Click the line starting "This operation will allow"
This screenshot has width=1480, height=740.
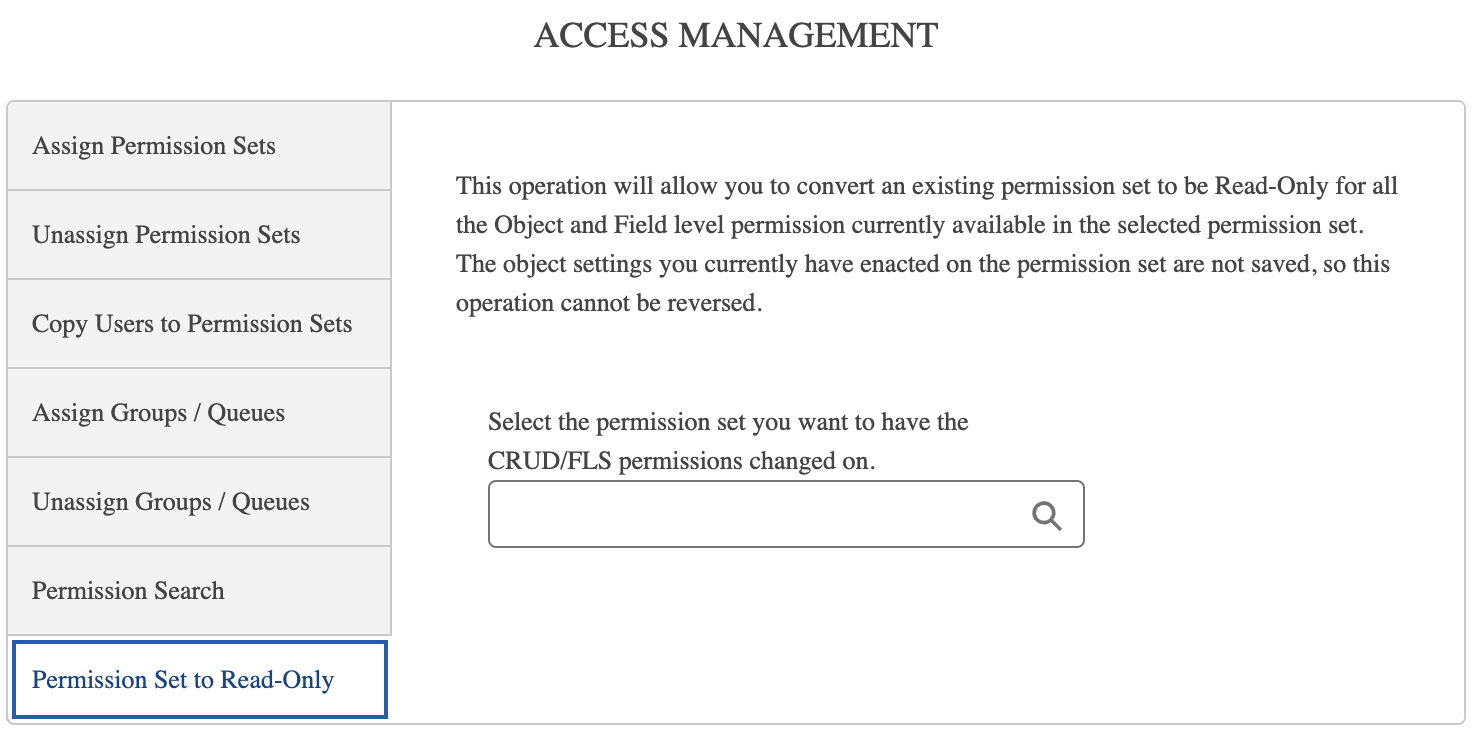pyautogui.click(x=926, y=186)
